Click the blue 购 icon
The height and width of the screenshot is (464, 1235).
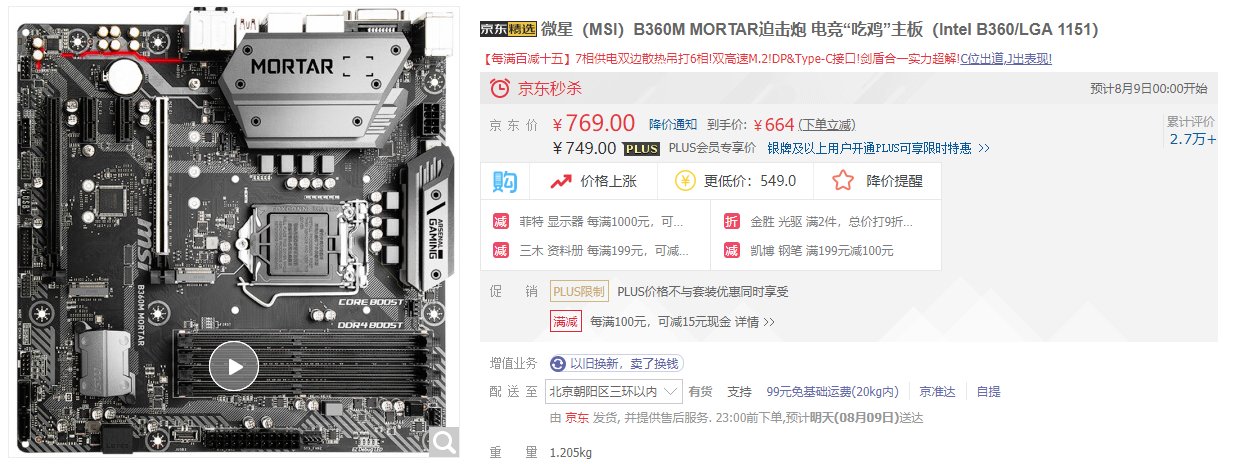505,181
